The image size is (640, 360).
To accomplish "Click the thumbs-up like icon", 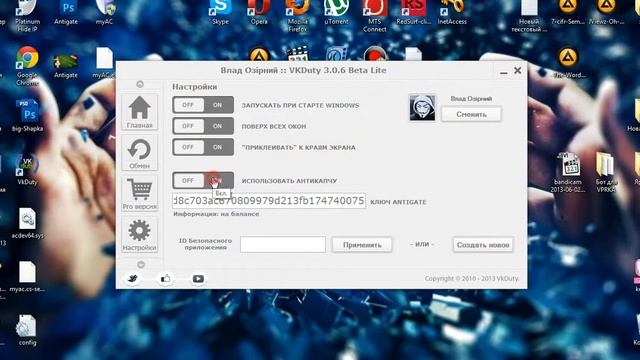I will pos(165,279).
